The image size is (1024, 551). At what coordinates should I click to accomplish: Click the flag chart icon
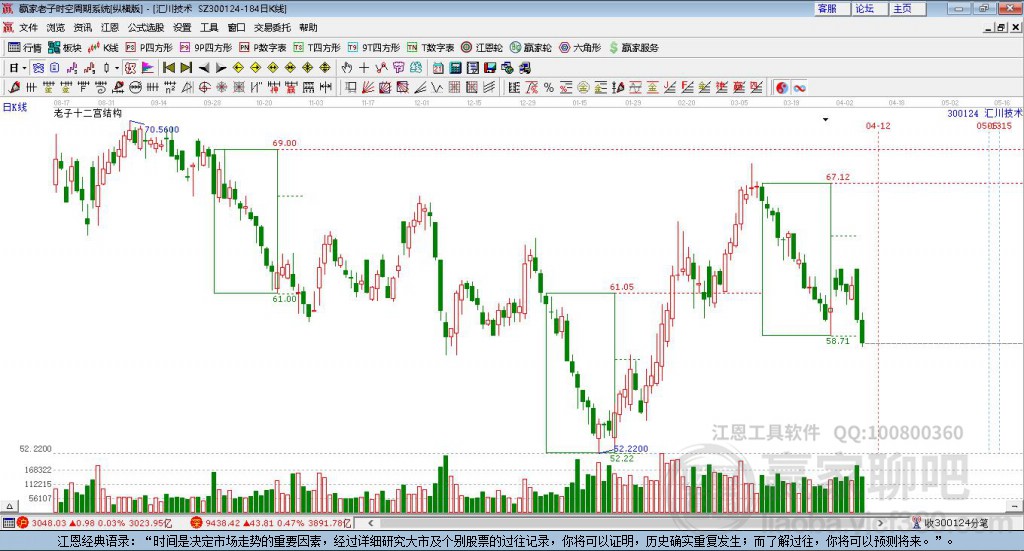148,68
